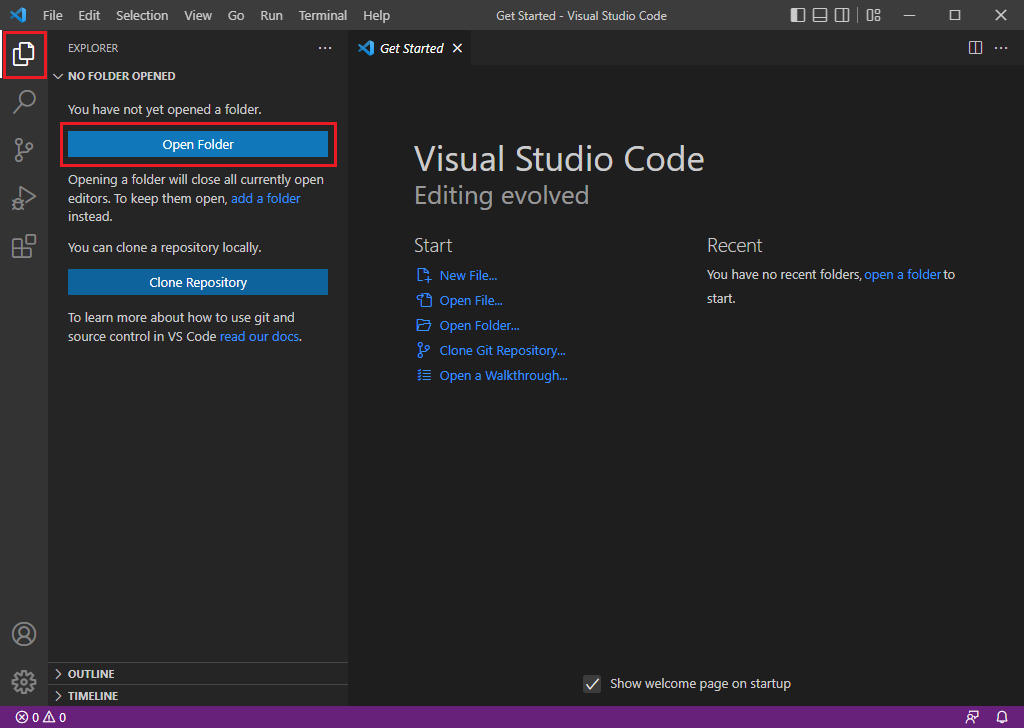Open the Extensions view icon
The height and width of the screenshot is (728, 1024).
click(x=24, y=246)
